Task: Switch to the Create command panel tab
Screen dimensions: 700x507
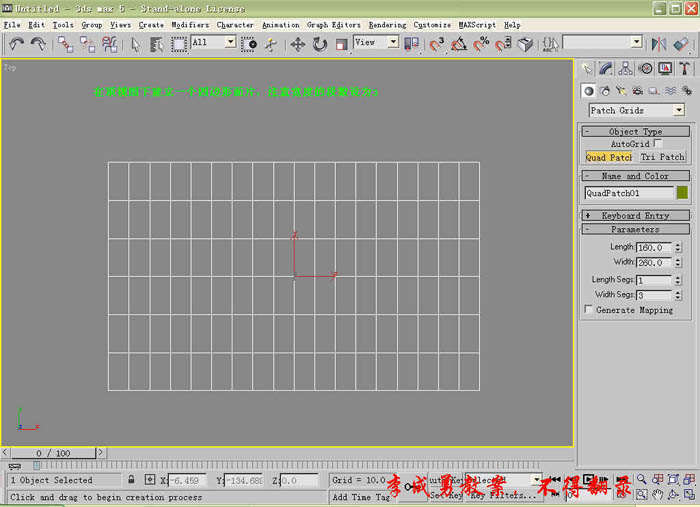Action: [x=587, y=68]
